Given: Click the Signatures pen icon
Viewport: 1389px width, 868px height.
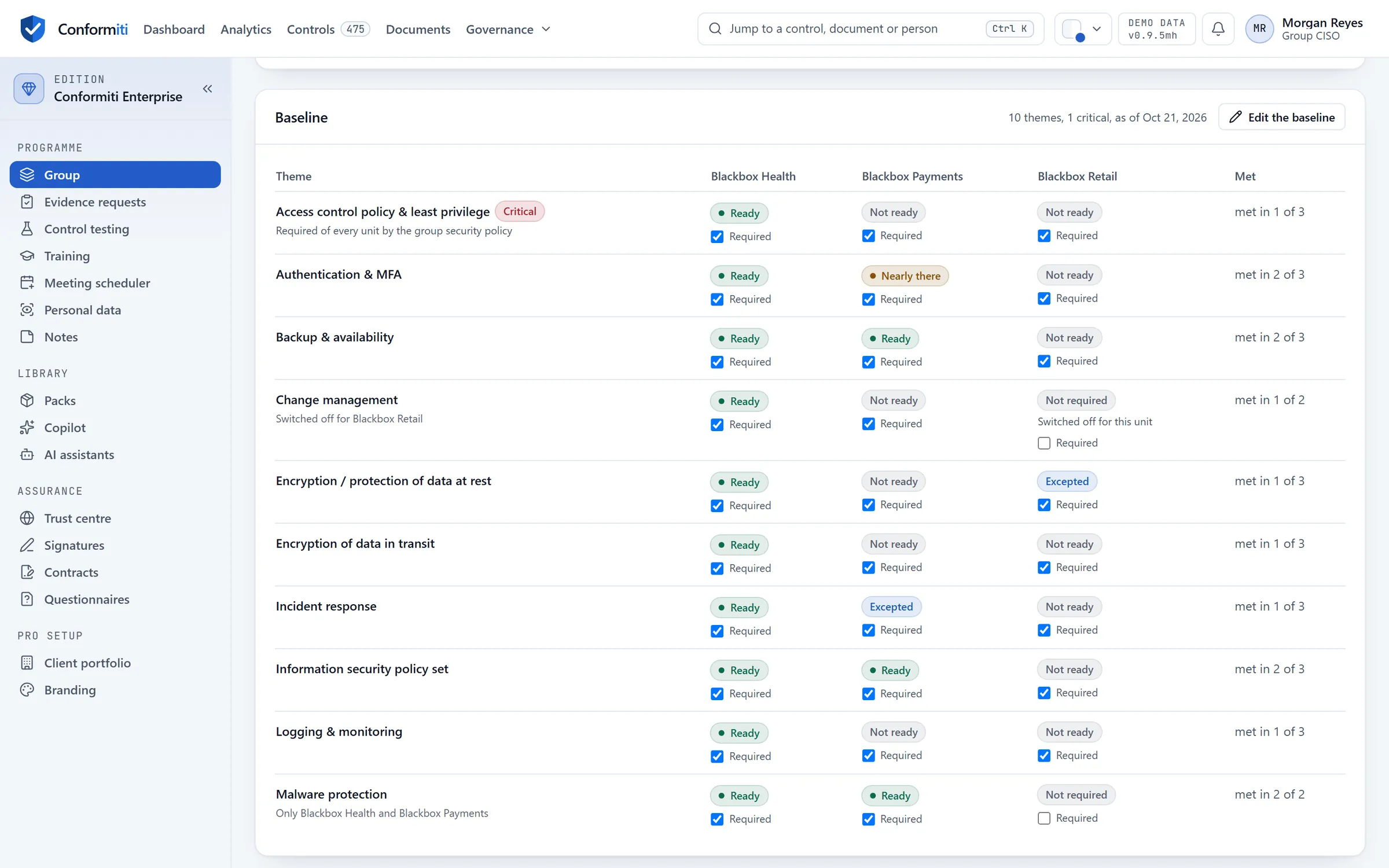Looking at the screenshot, I should pos(27,545).
